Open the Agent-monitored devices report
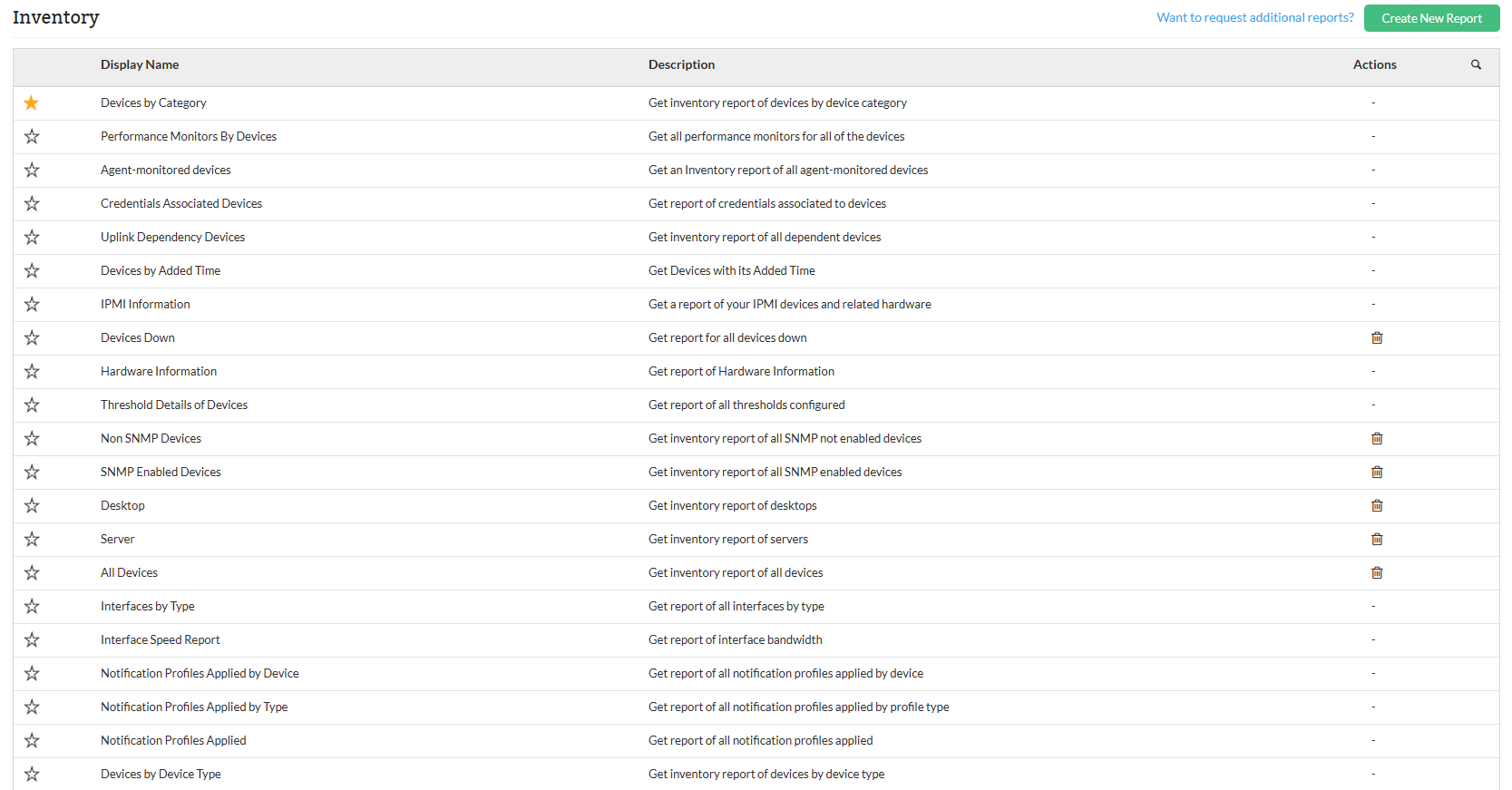 click(x=166, y=170)
